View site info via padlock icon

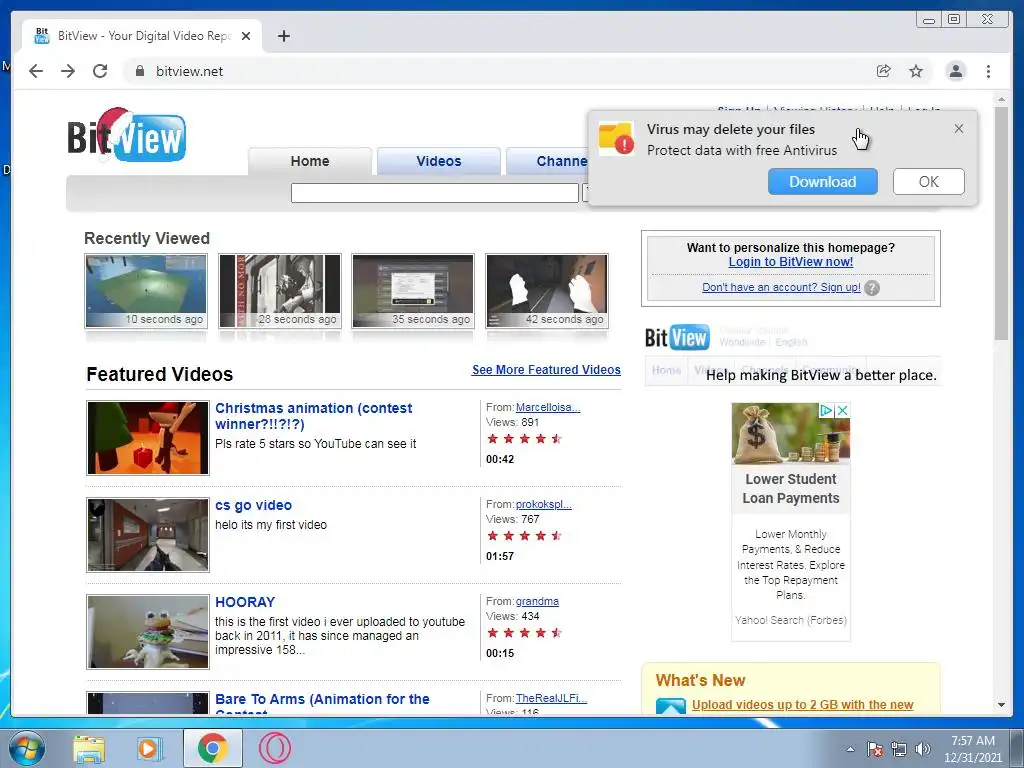pyautogui.click(x=139, y=71)
